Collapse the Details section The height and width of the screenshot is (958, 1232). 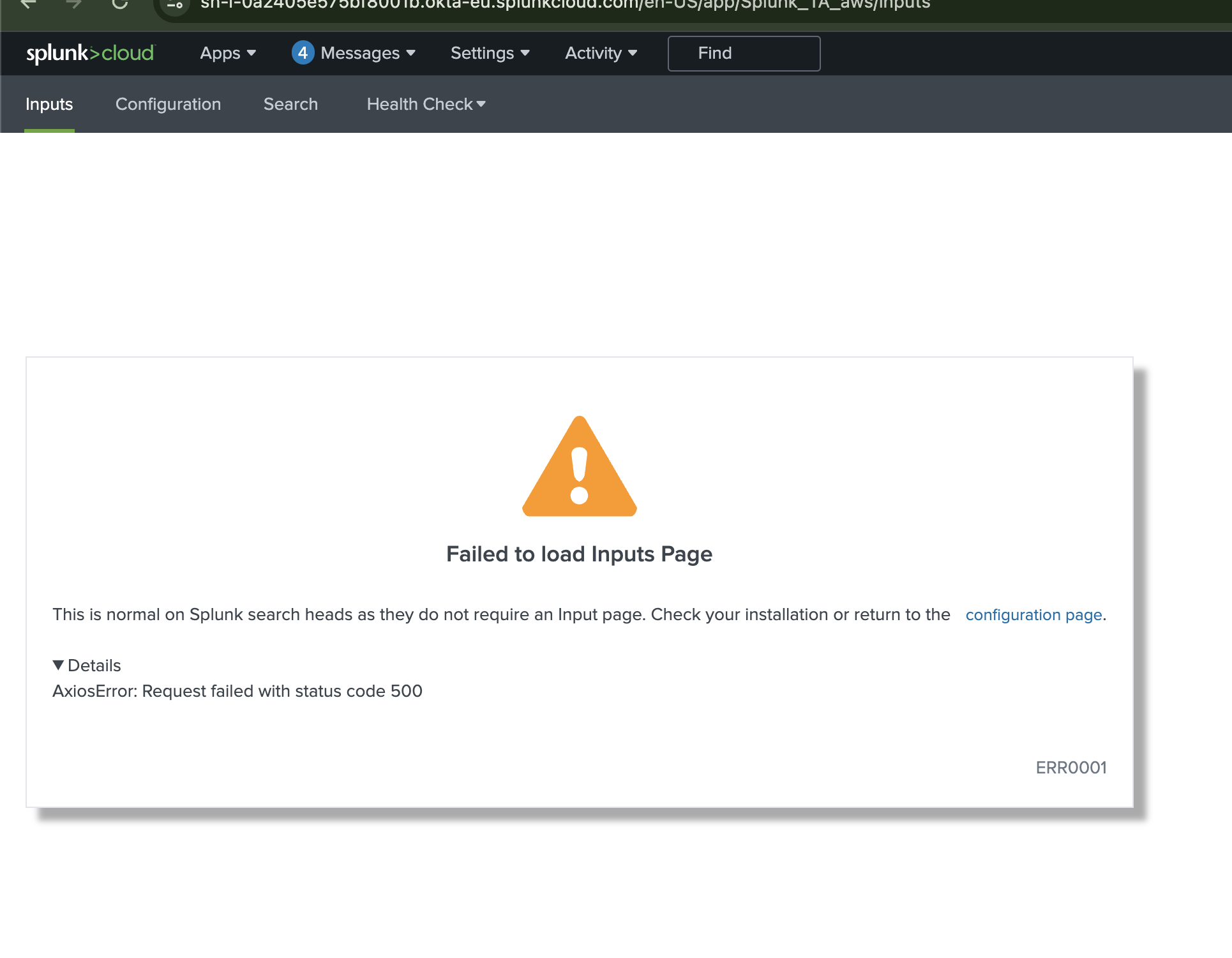pos(86,665)
